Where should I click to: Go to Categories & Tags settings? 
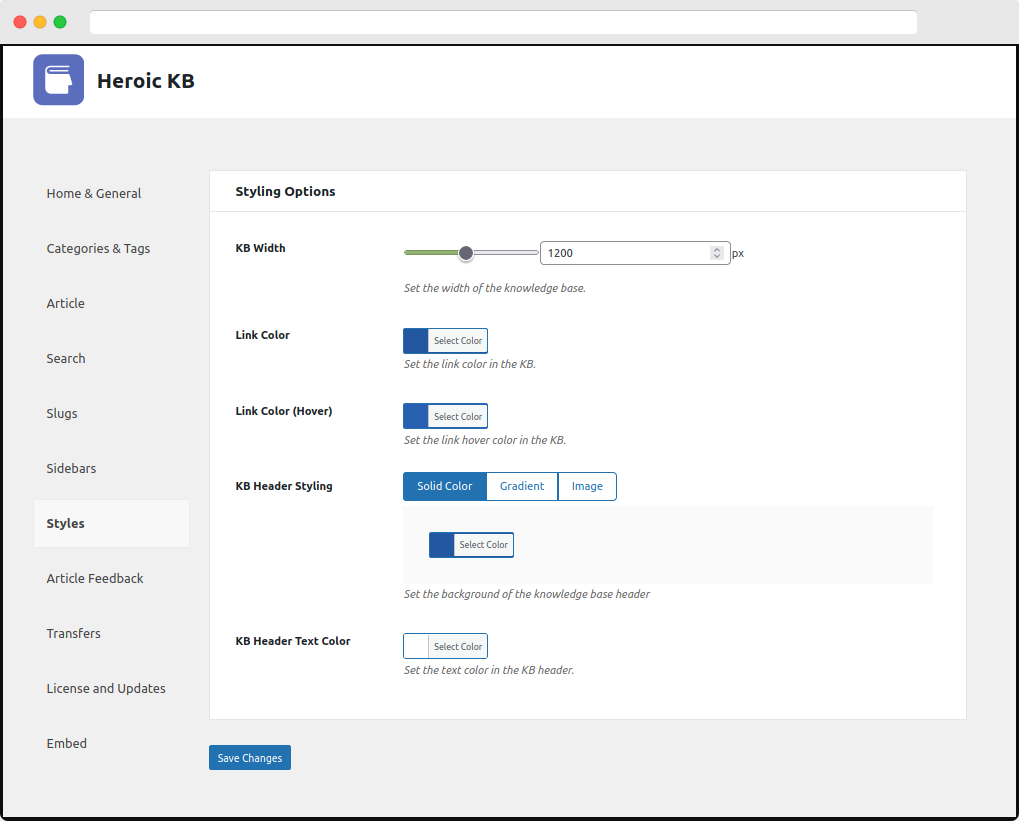click(98, 249)
